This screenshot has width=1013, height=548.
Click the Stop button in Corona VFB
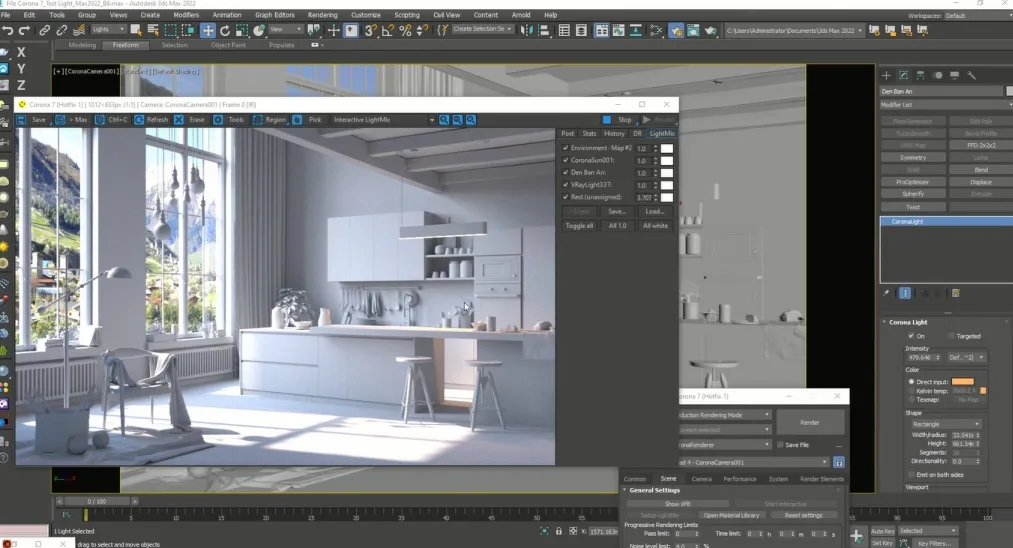pyautogui.click(x=618, y=120)
